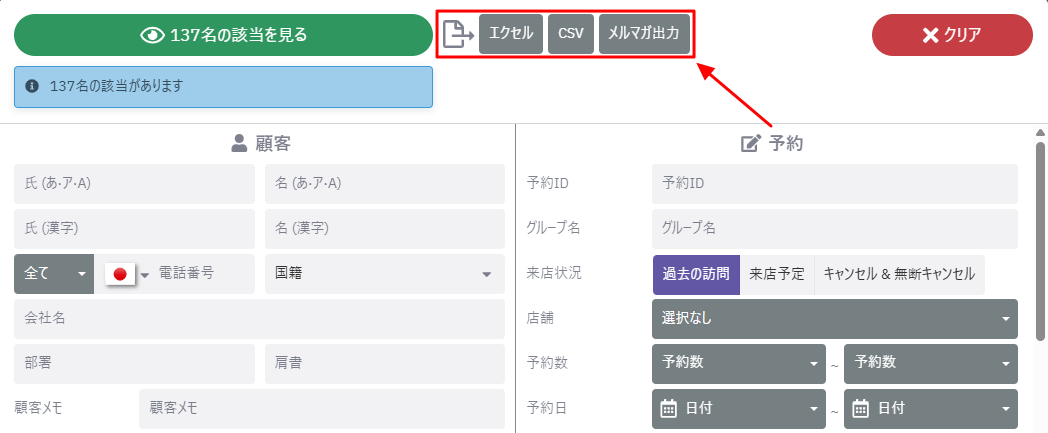Click the メルマガ出力 button
The height and width of the screenshot is (433, 1048).
(644, 33)
